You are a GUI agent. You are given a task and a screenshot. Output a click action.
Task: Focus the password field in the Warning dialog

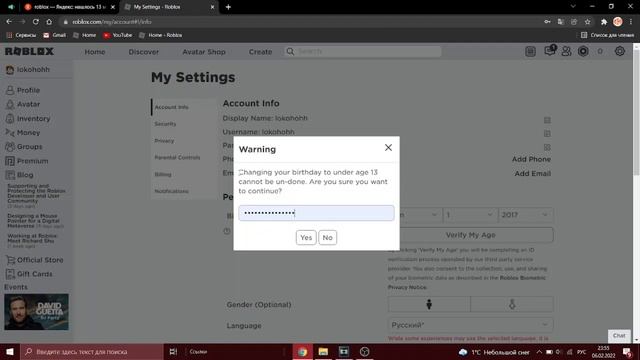click(316, 213)
